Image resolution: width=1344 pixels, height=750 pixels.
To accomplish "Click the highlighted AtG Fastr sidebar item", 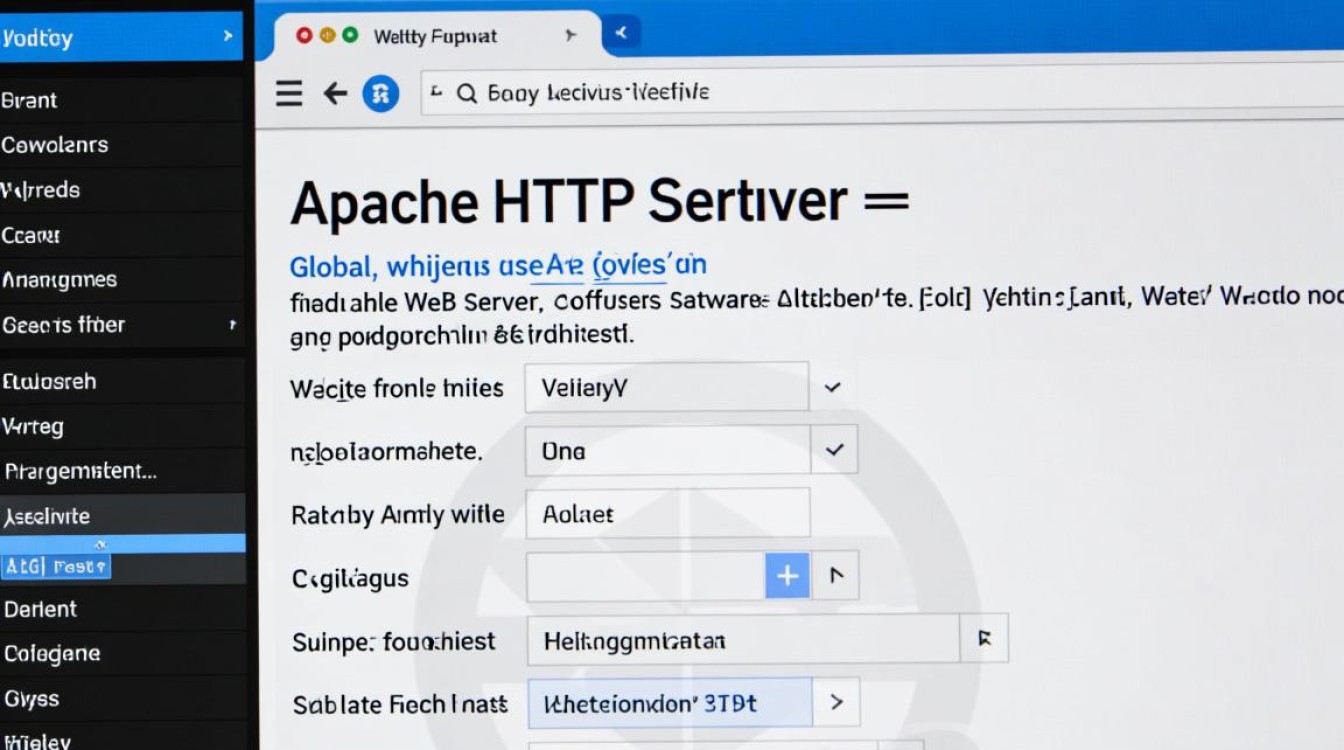I will coord(56,567).
